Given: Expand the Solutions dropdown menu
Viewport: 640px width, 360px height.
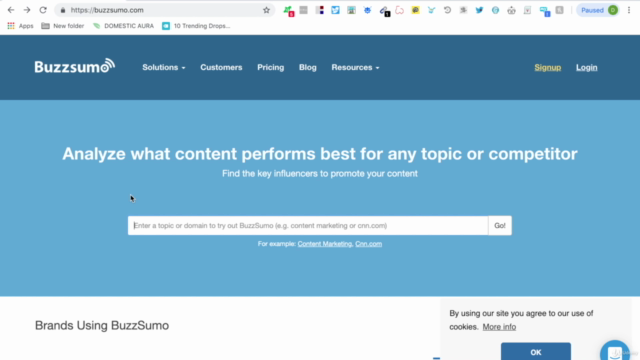Looking at the screenshot, I should [x=164, y=67].
